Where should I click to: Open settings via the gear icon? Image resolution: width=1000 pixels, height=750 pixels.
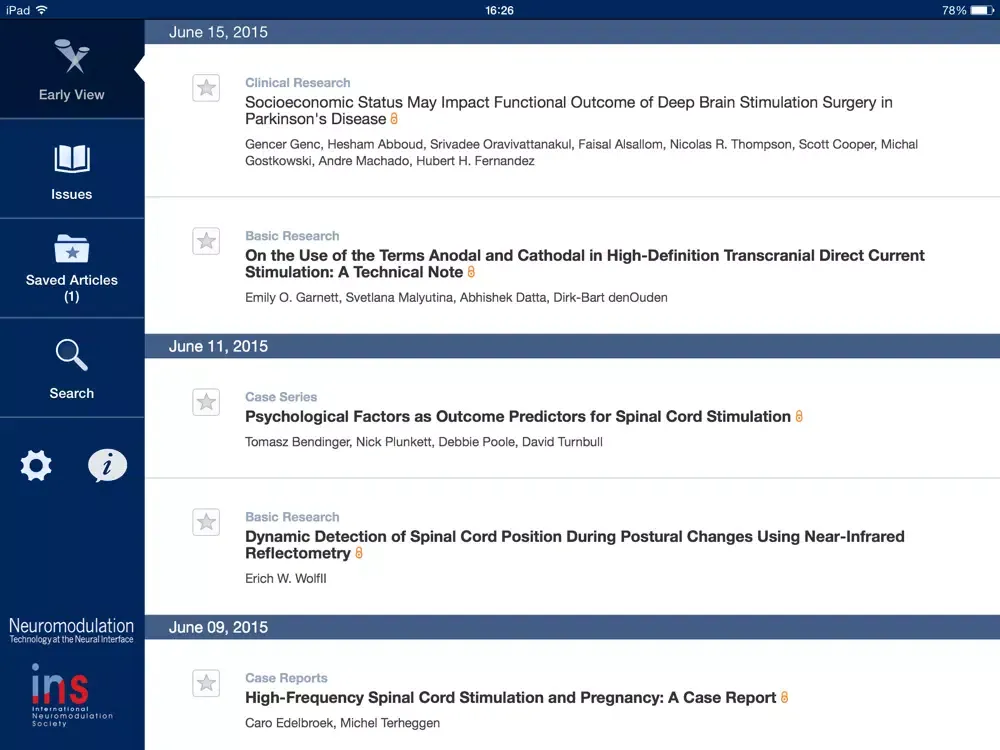click(x=35, y=466)
